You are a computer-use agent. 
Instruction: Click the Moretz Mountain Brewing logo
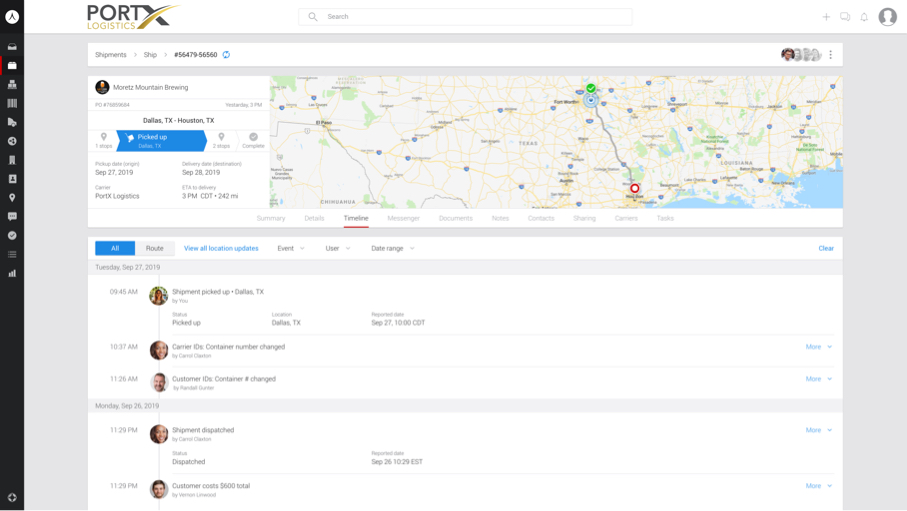(x=102, y=87)
